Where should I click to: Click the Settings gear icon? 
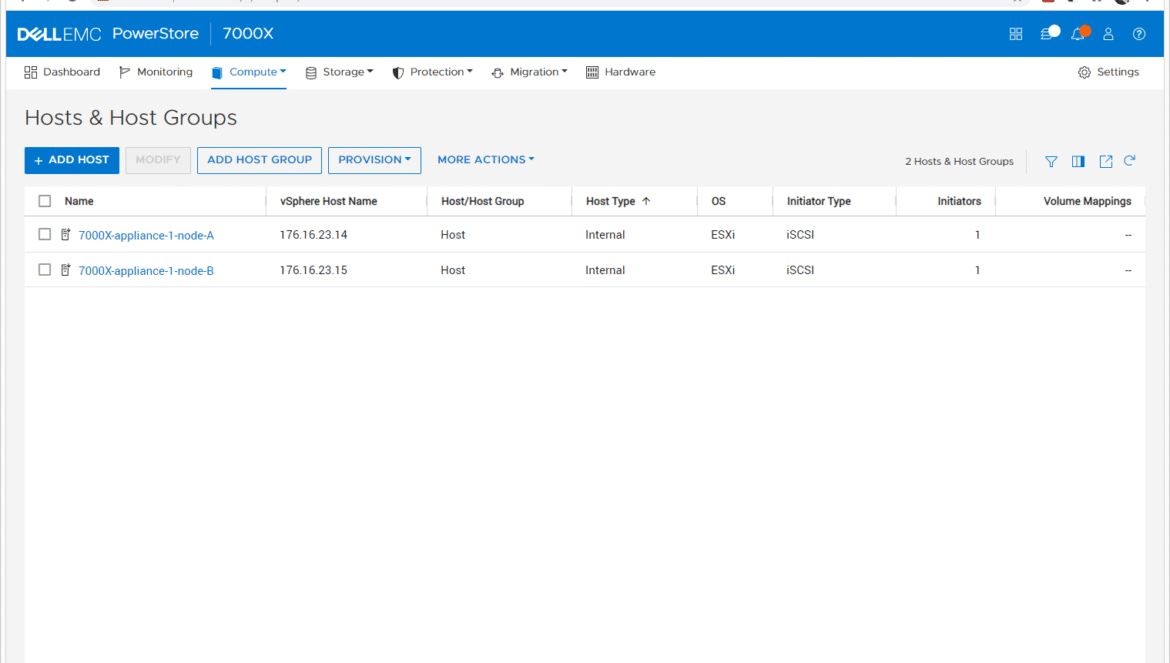1084,72
